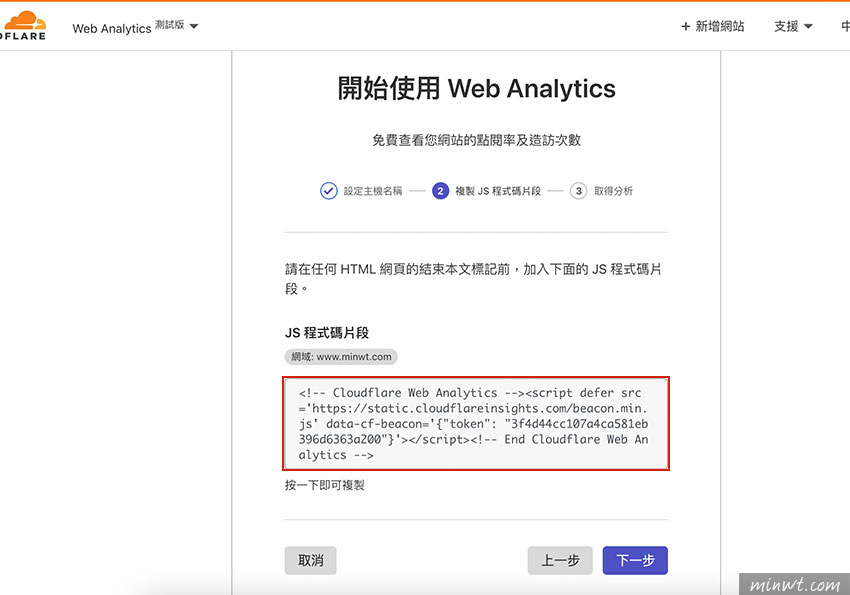Click the 開始使用 Web Analytics heading

476,88
